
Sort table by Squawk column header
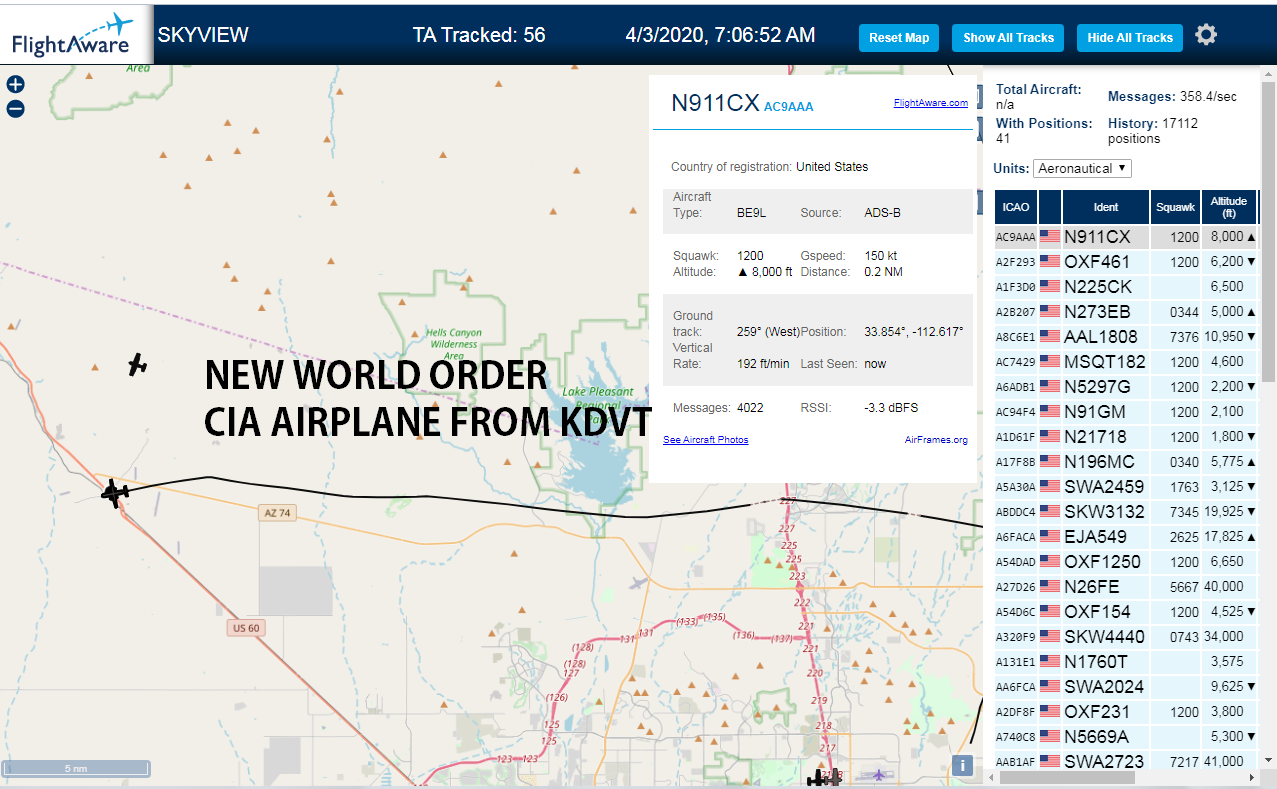coord(1175,207)
